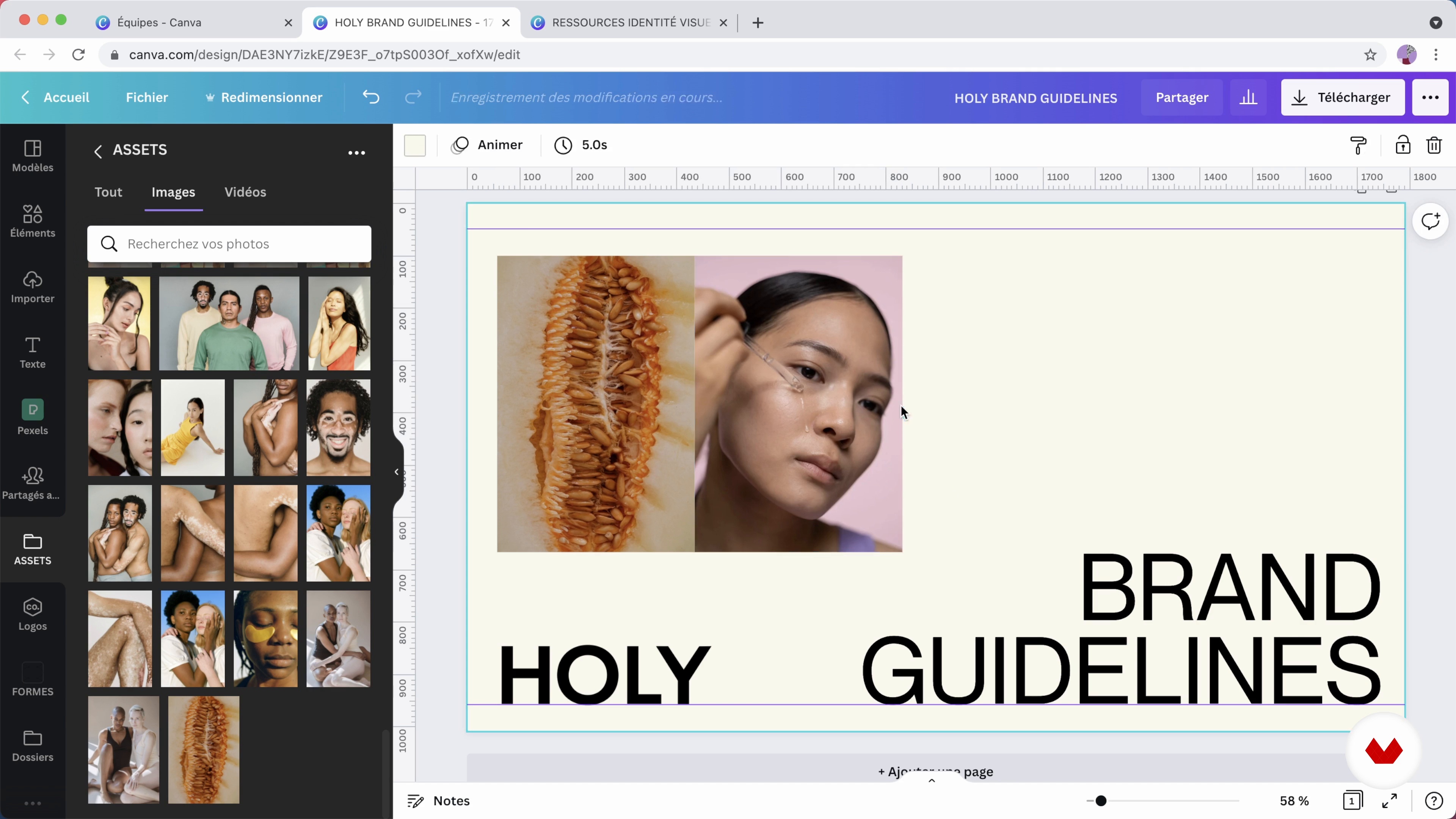Go back from ASSETS folder
This screenshot has width=1456, height=819.
pyautogui.click(x=98, y=152)
